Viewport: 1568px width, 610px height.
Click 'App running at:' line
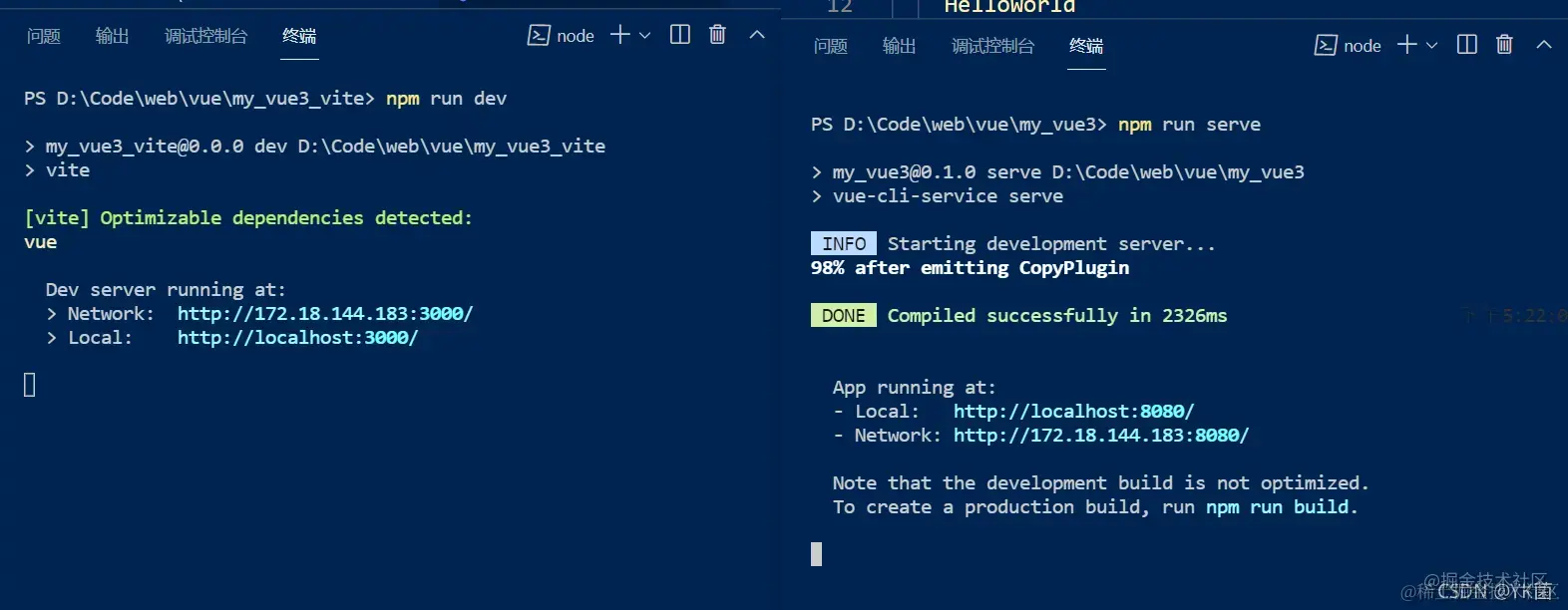pos(915,388)
